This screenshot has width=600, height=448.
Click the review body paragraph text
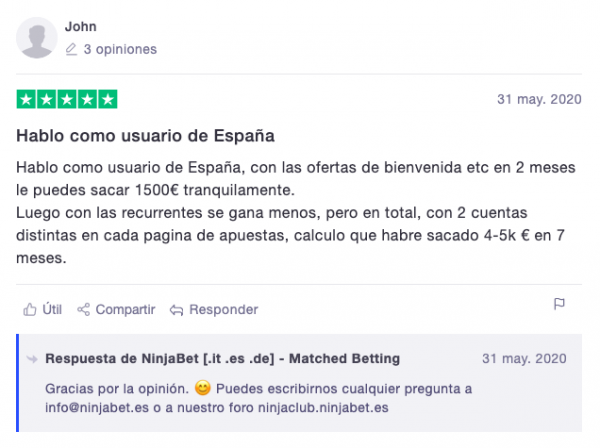pos(295,213)
